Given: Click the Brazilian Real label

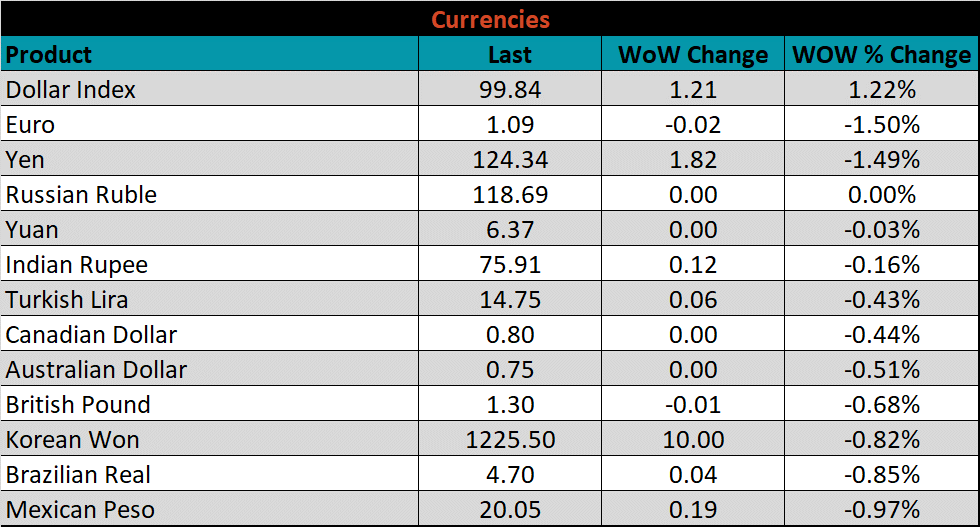Looking at the screenshot, I should tap(79, 475).
